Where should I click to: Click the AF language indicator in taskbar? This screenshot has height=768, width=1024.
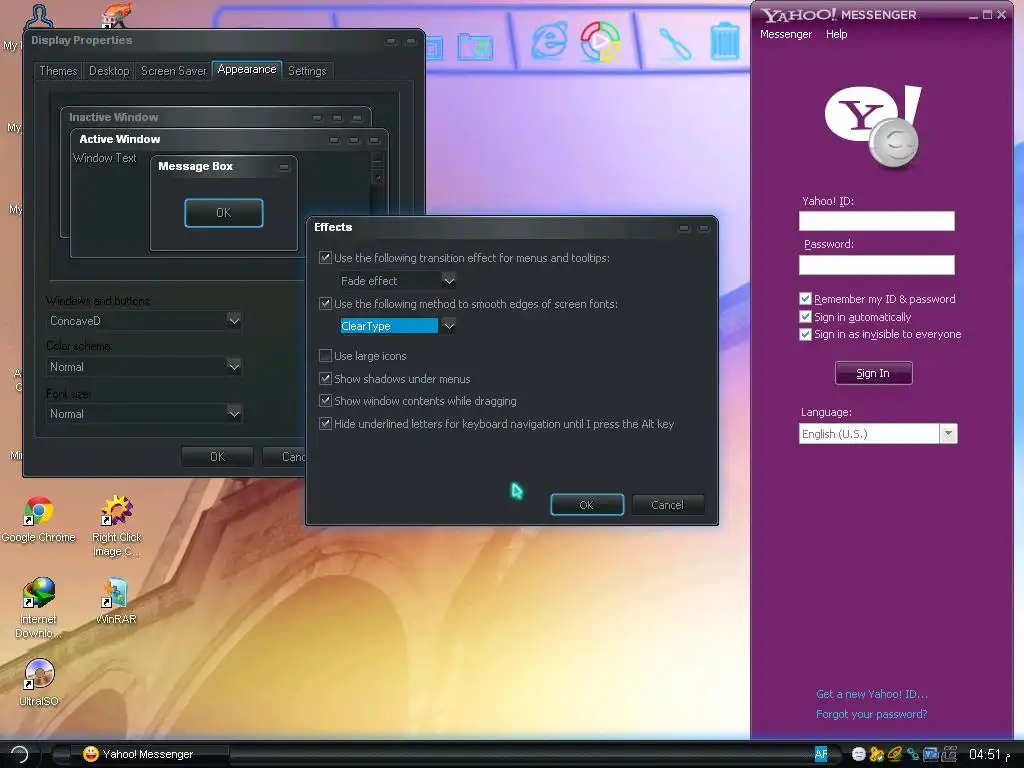[821, 754]
